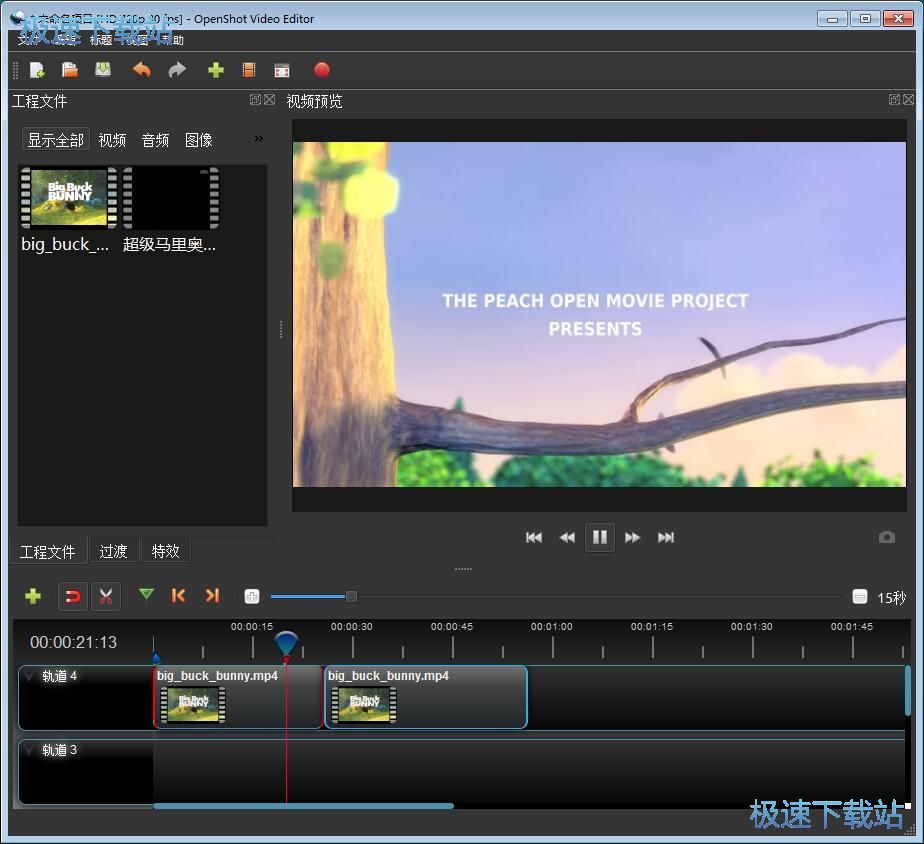Collapse track 轨道 3 with its arrow

pyautogui.click(x=29, y=750)
